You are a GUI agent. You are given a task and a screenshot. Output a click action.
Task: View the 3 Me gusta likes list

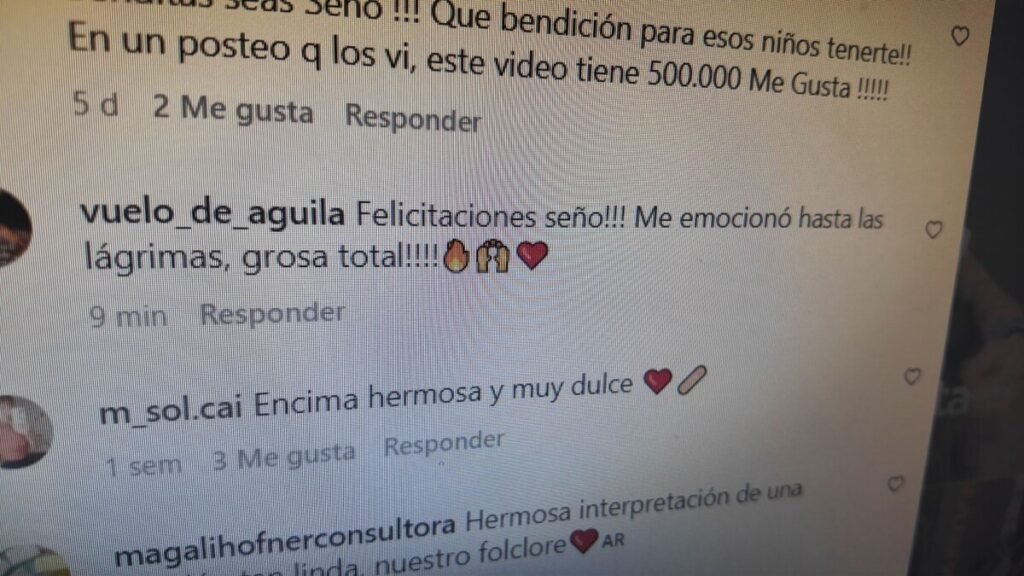point(284,457)
